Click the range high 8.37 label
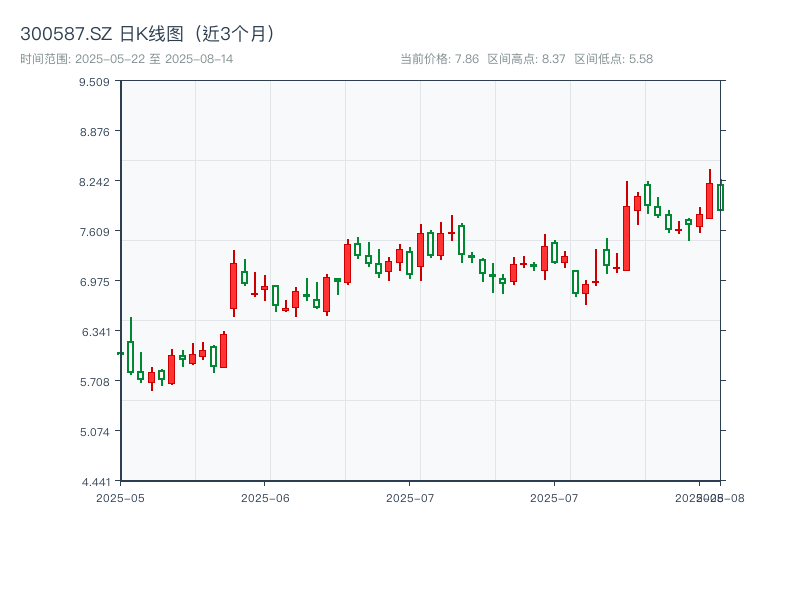This screenshot has height=600, width=800. pyautogui.click(x=526, y=59)
